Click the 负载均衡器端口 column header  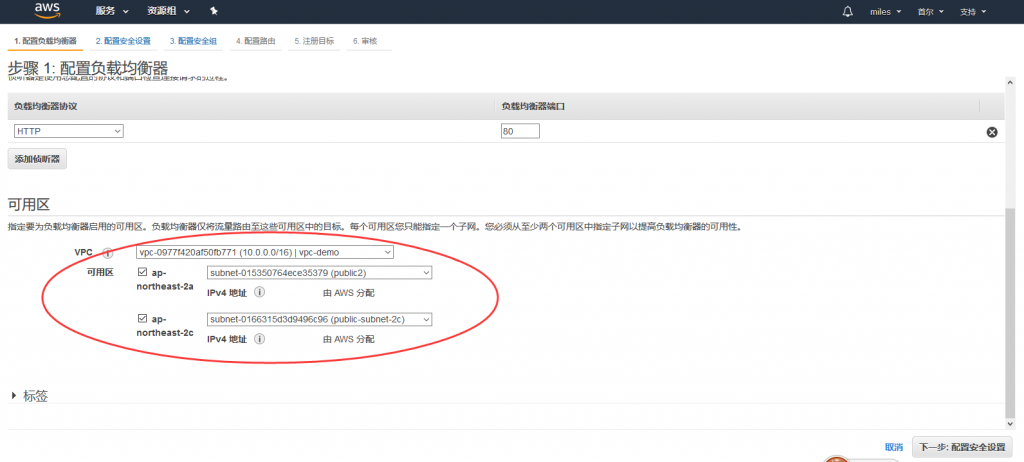coord(533,106)
